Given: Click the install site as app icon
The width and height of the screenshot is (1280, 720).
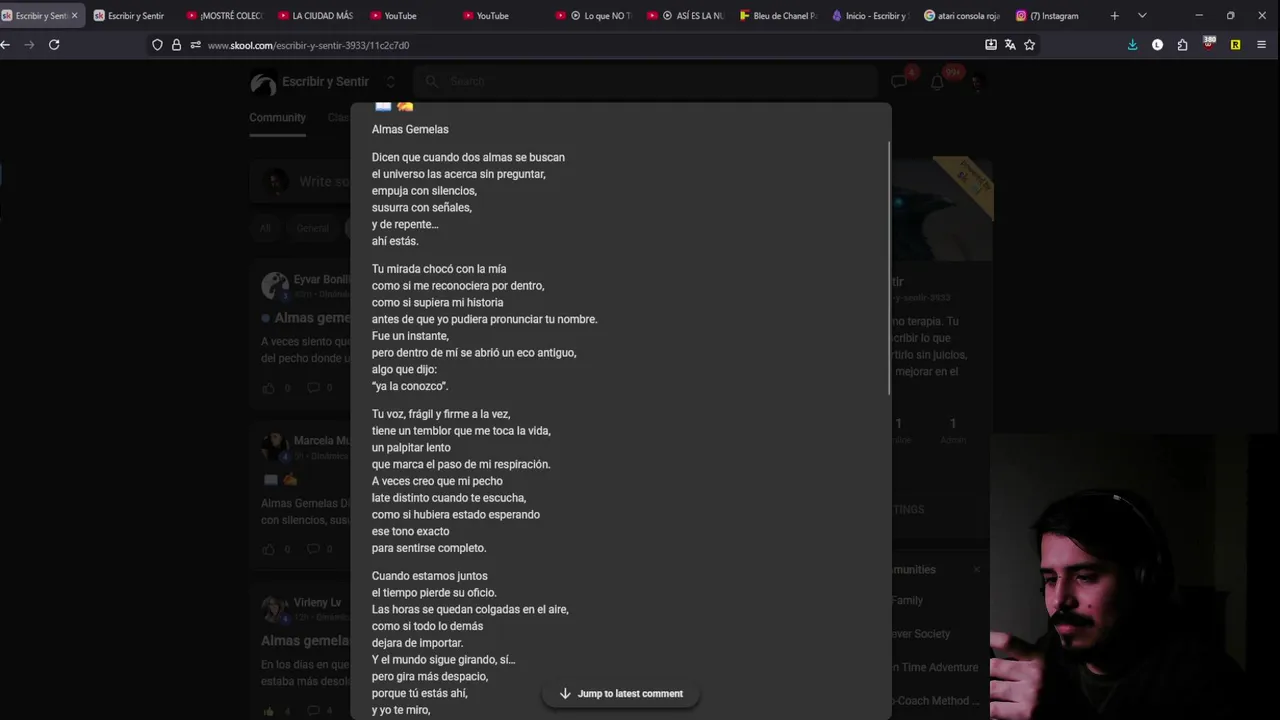Looking at the screenshot, I should coord(991,45).
